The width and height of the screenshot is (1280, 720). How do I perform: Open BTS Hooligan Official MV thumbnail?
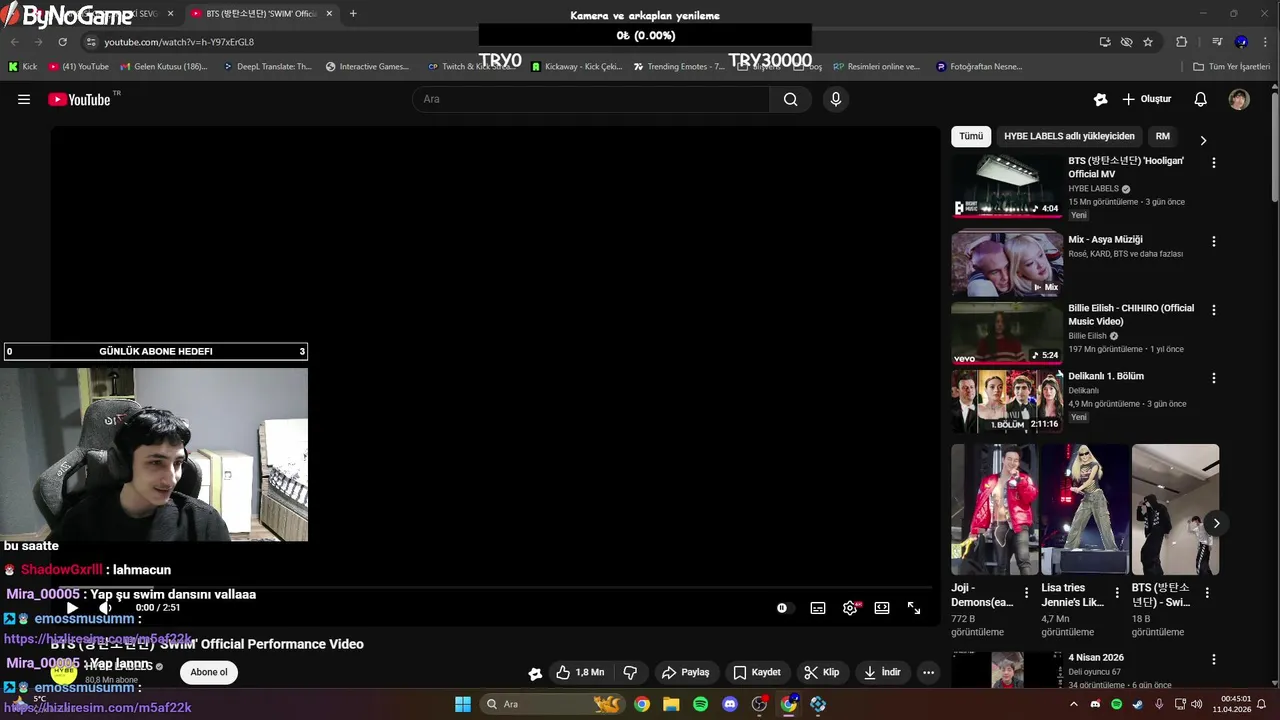(x=1007, y=185)
